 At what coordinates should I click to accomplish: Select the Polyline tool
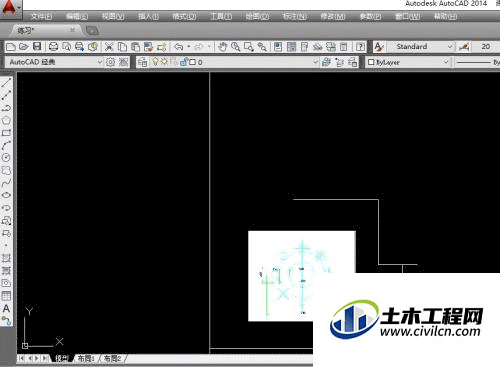click(x=6, y=108)
